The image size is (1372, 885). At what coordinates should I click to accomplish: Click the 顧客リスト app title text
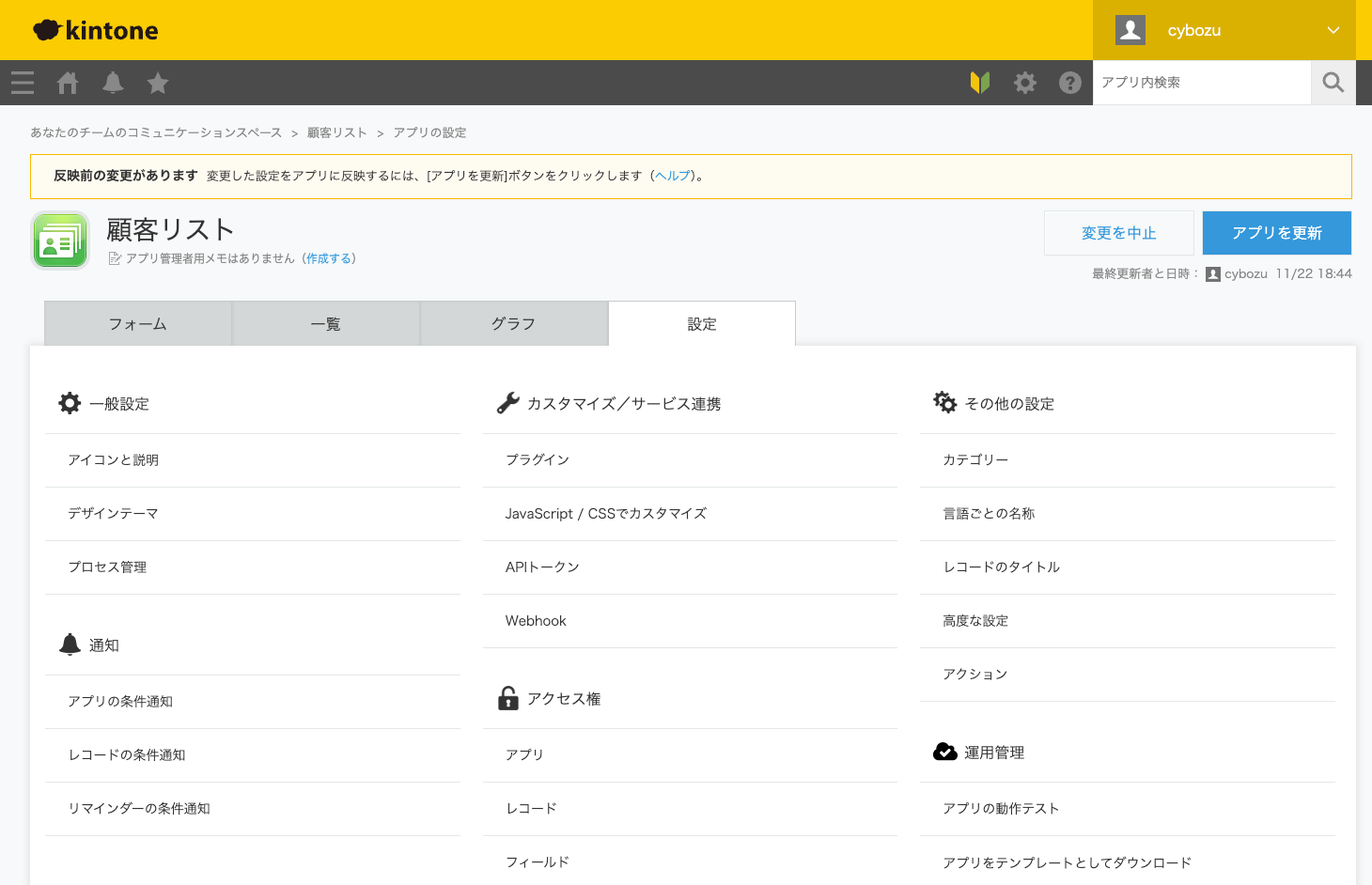pyautogui.click(x=170, y=230)
